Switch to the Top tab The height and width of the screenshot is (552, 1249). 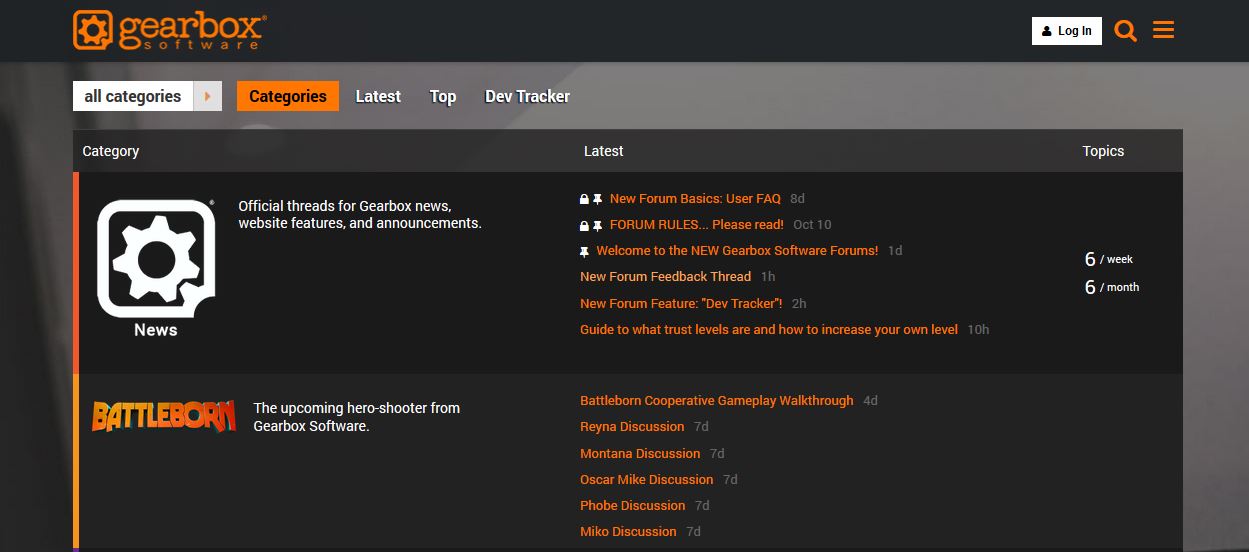(443, 96)
